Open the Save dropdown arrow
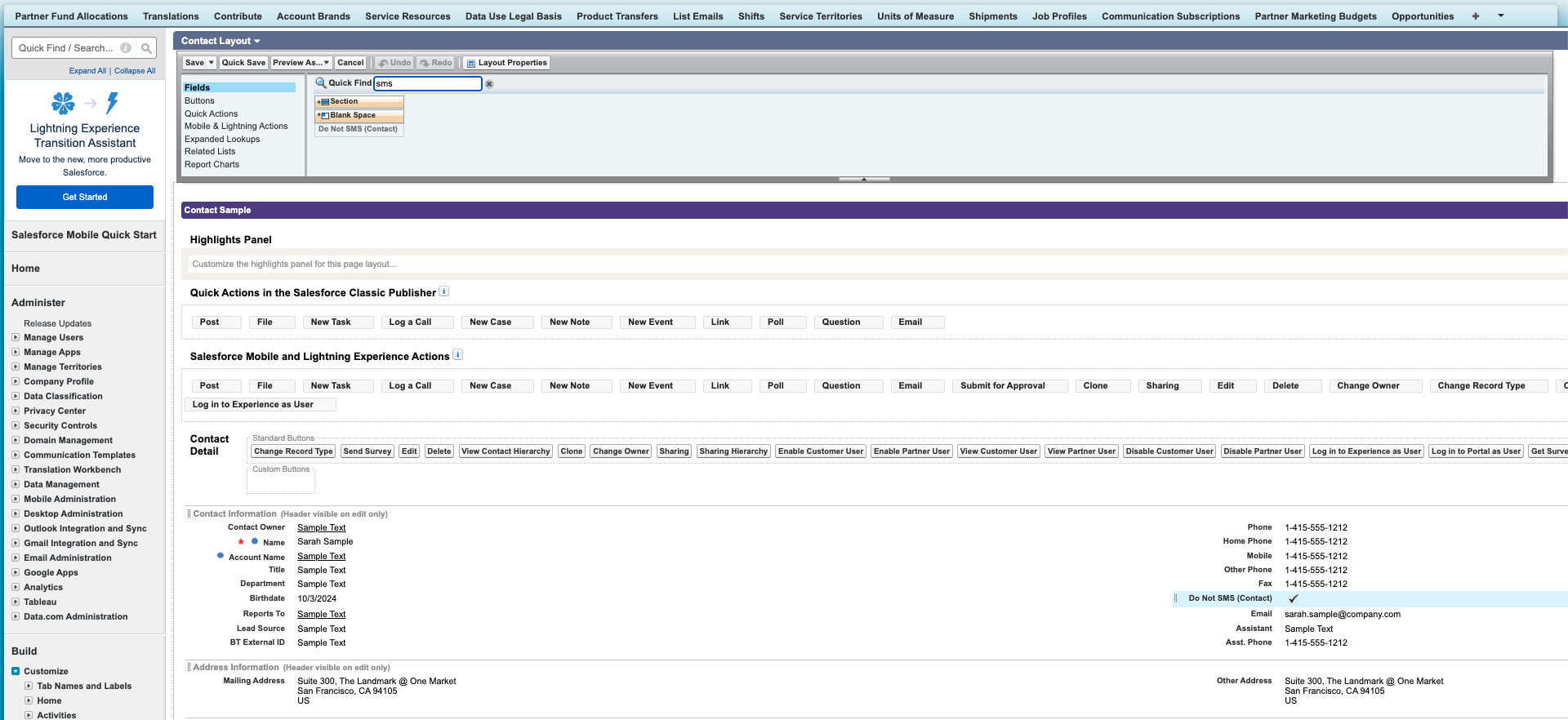The width and height of the screenshot is (1568, 720). coord(212,63)
